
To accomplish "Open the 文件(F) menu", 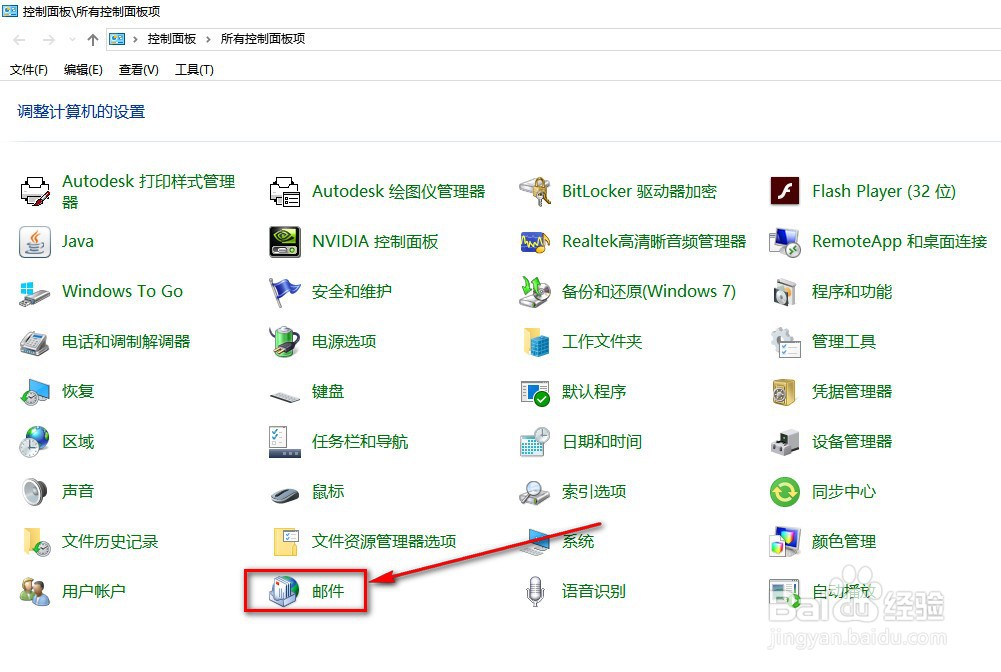I will pyautogui.click(x=29, y=70).
